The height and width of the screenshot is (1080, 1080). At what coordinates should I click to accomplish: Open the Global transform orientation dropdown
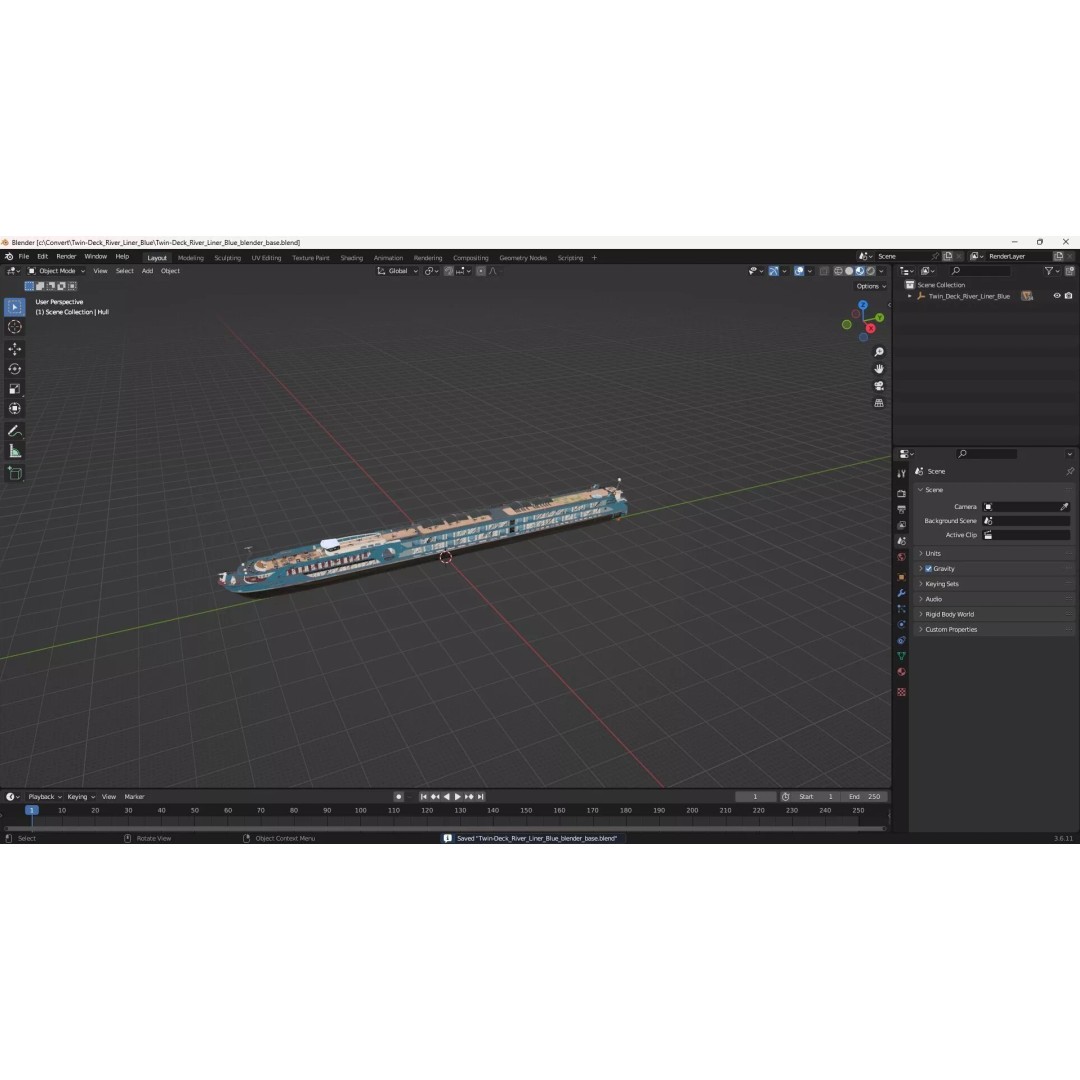click(x=397, y=271)
